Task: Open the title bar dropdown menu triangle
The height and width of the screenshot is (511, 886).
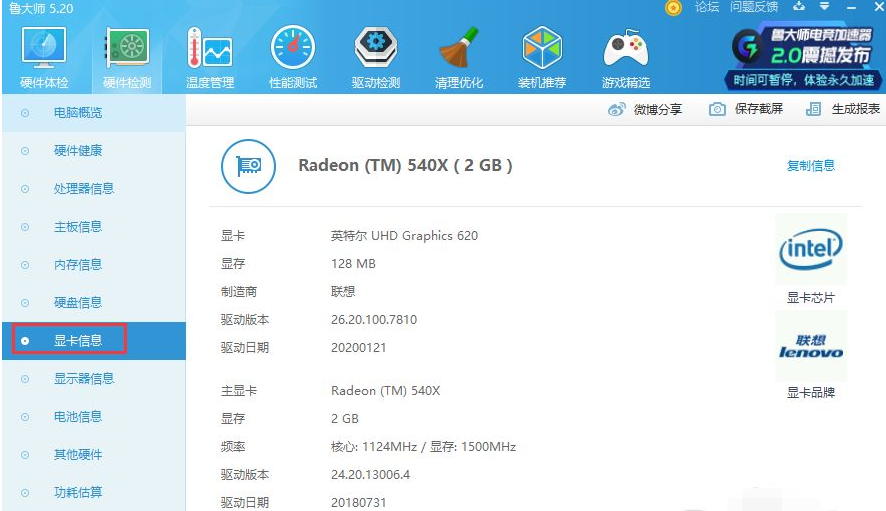Action: pos(824,6)
